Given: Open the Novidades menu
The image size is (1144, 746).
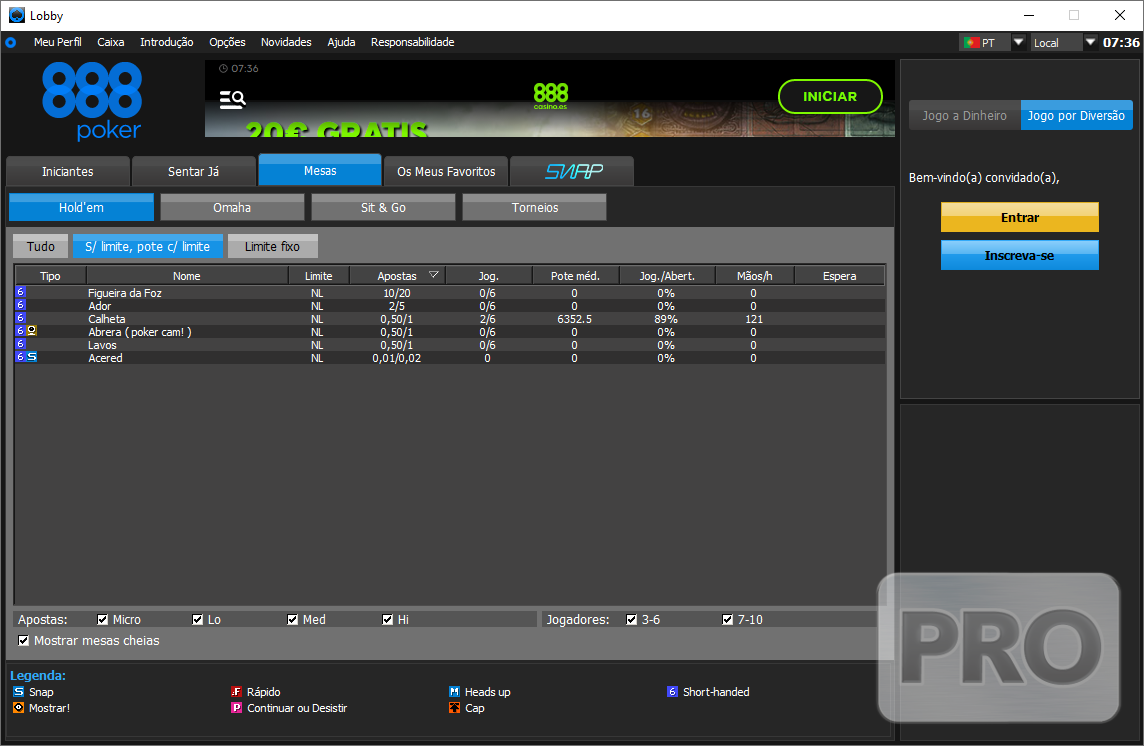Looking at the screenshot, I should click(286, 42).
